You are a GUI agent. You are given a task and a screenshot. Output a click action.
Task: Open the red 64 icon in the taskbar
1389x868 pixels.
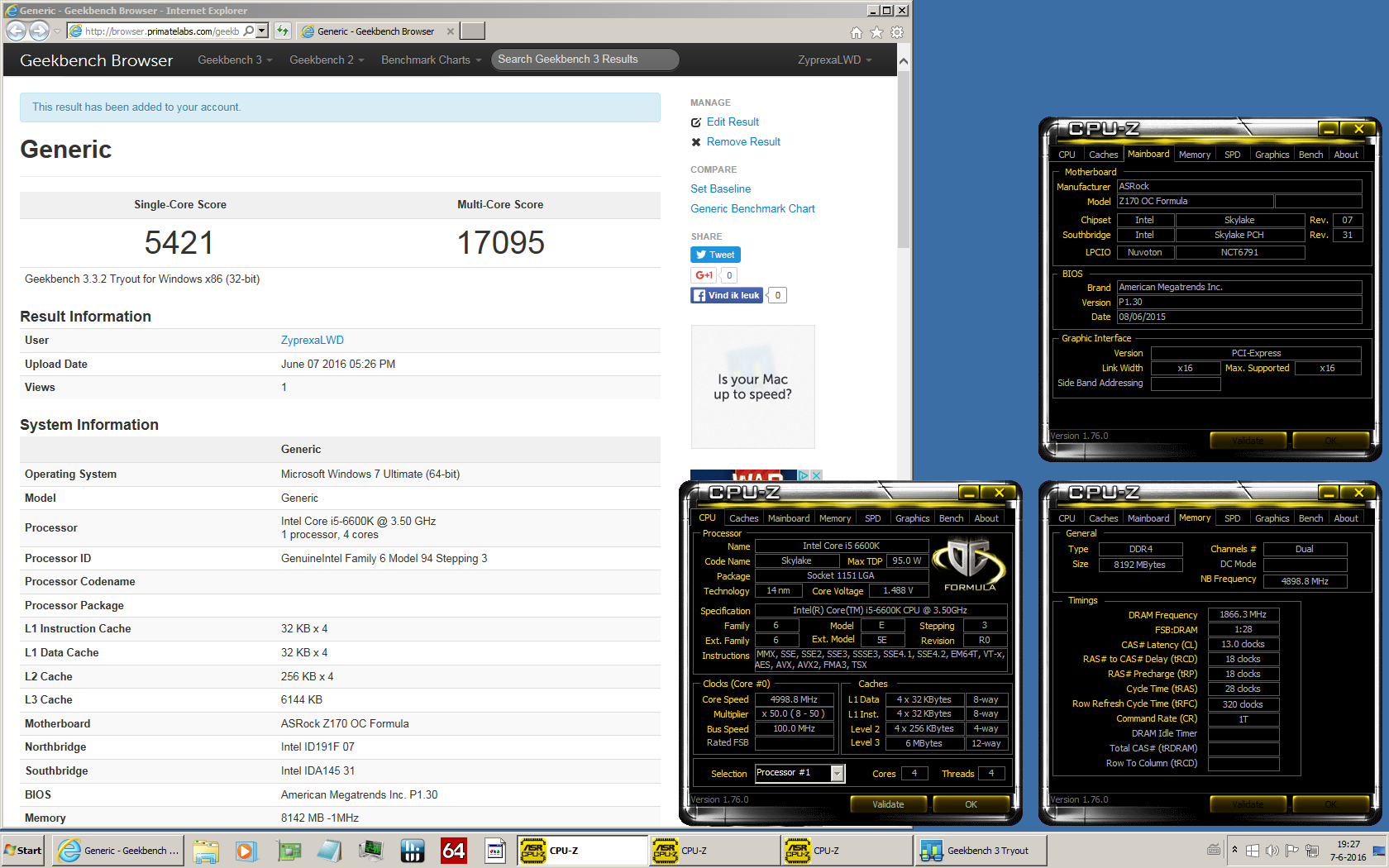point(453,850)
